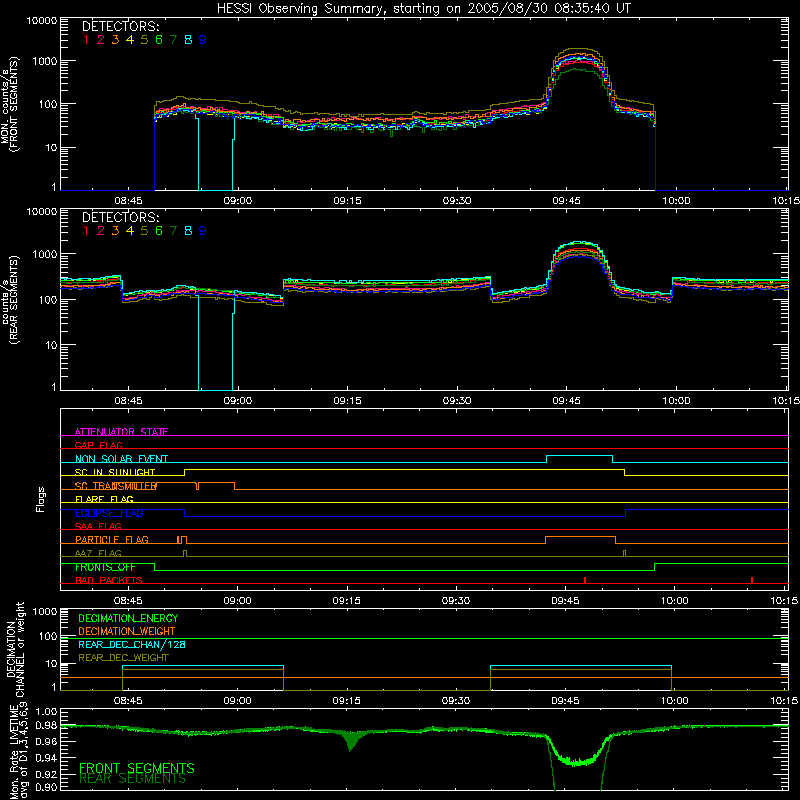Click the PARTICLE_FLAG label
The width and height of the screenshot is (800, 800).
click(x=112, y=539)
